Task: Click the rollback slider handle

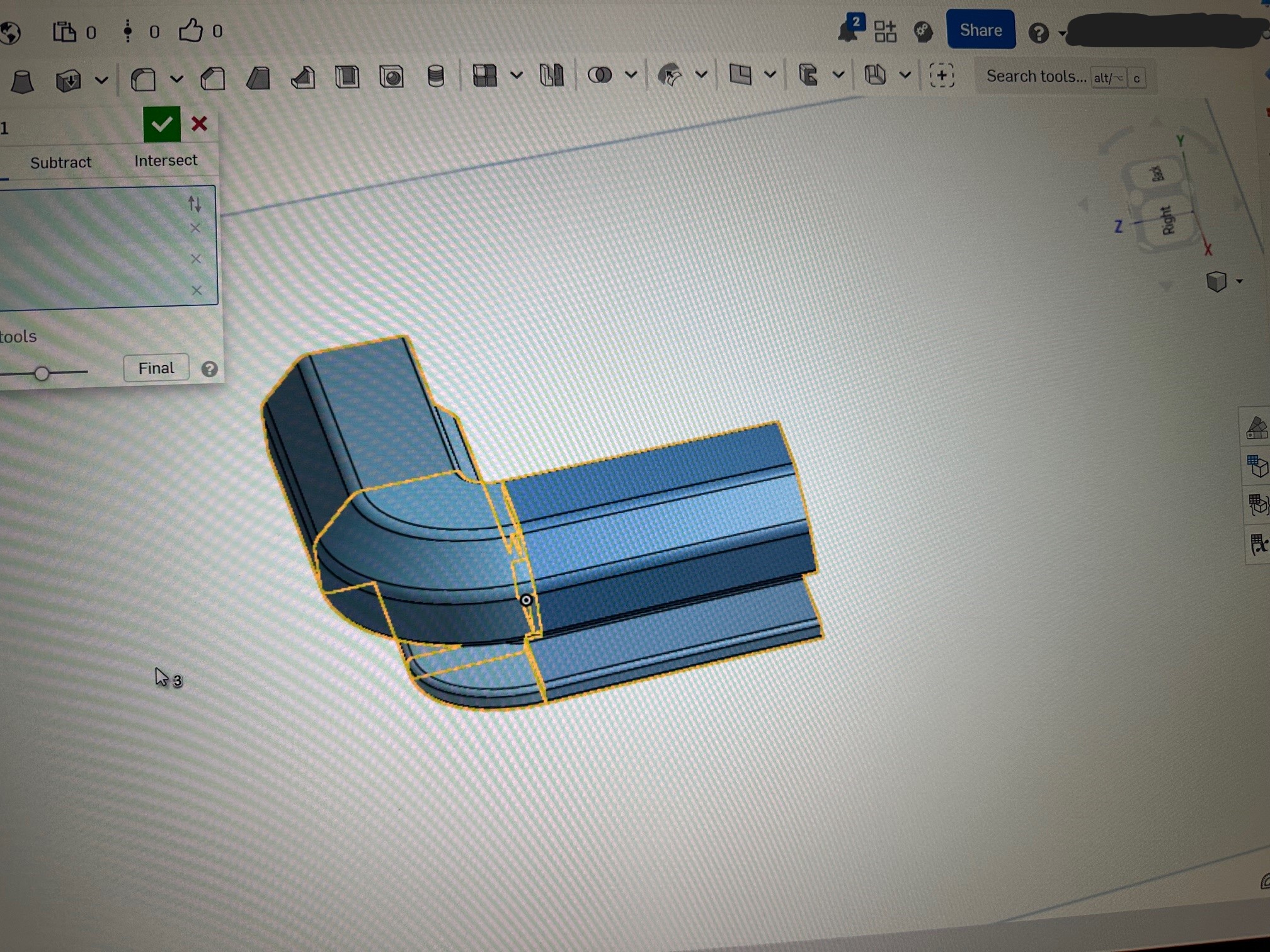Action: (42, 374)
